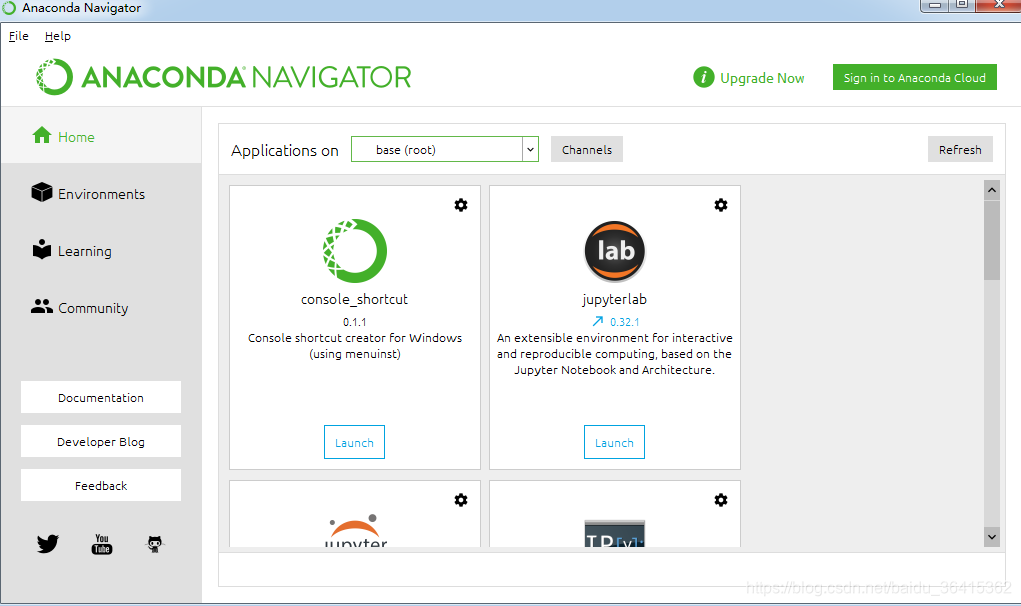Open the Twitter link

pos(48,544)
